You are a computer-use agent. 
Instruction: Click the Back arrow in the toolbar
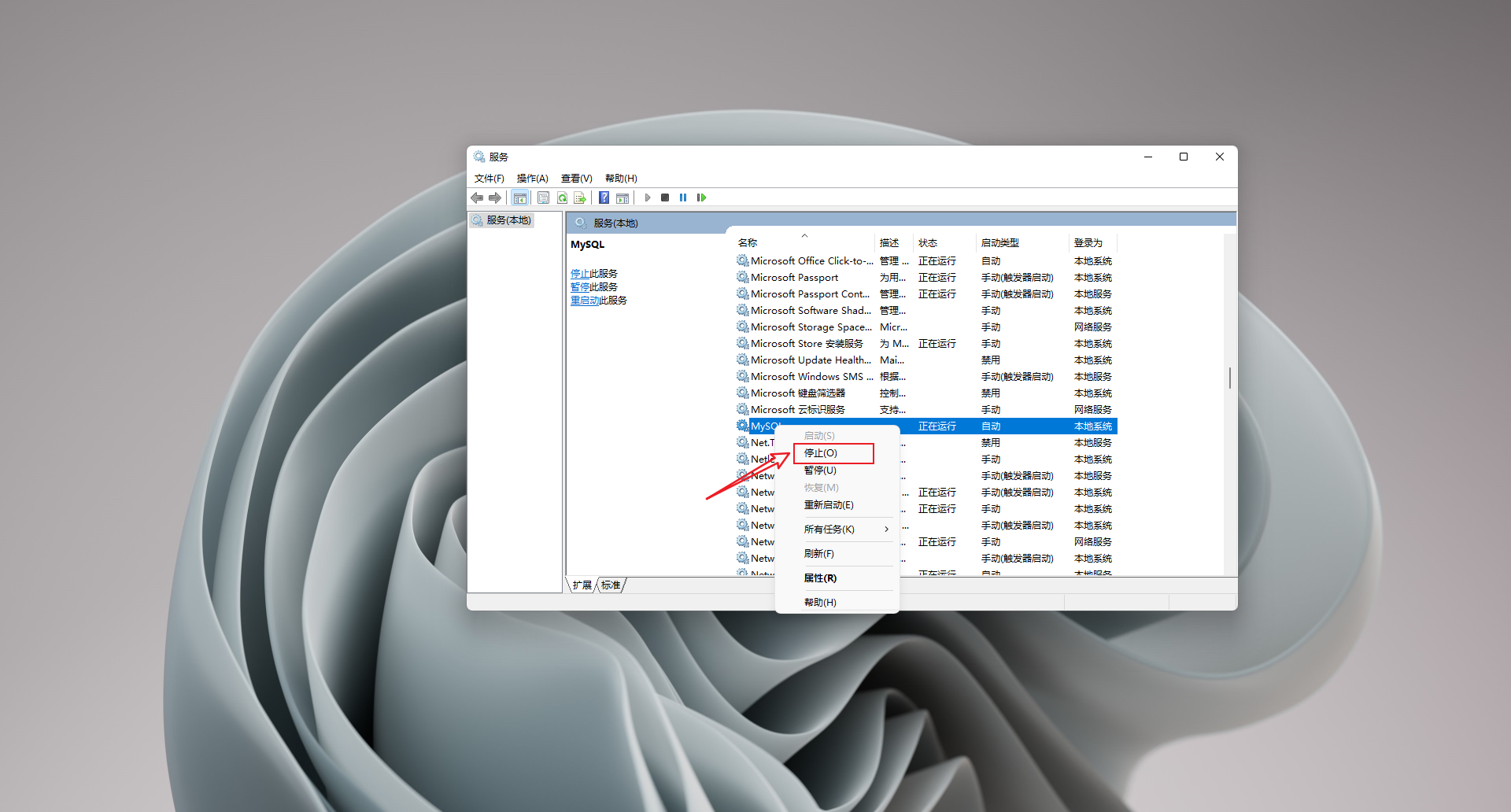click(x=477, y=197)
